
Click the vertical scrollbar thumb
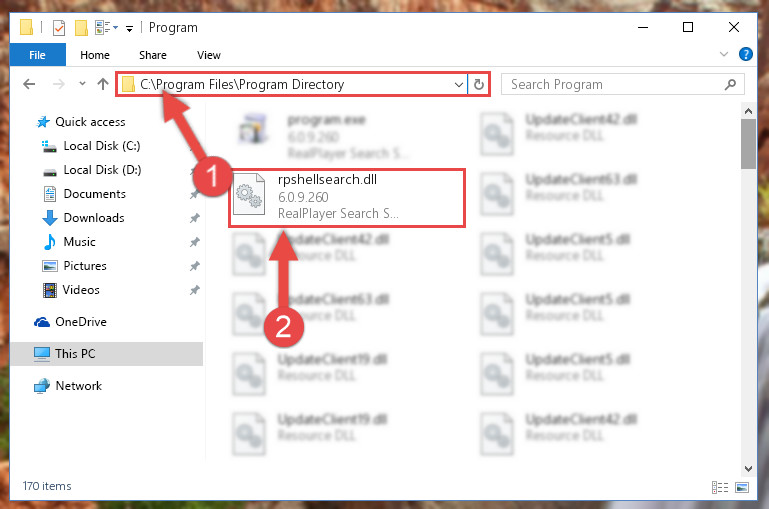[x=748, y=143]
